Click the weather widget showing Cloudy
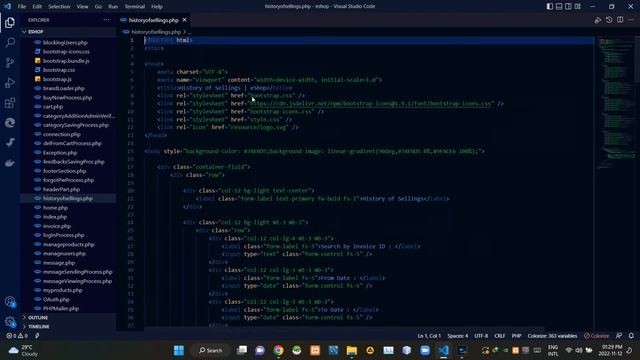This screenshot has height=360, width=640. pyautogui.click(x=24, y=350)
